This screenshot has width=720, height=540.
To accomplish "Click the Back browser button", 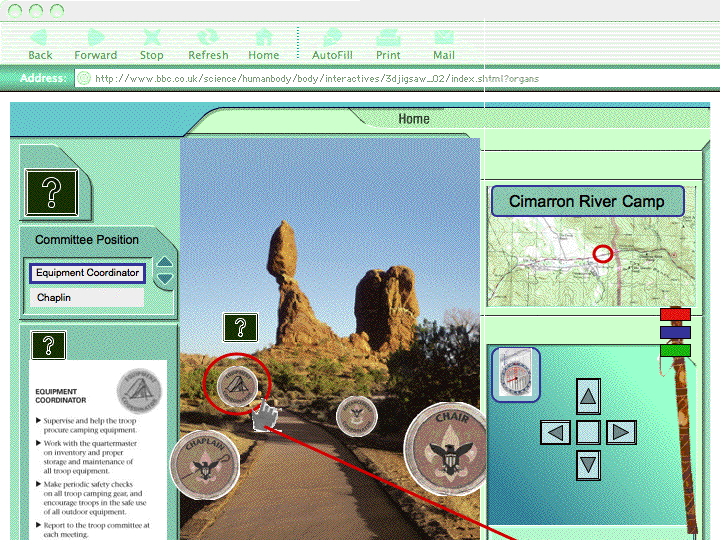I will click(40, 44).
